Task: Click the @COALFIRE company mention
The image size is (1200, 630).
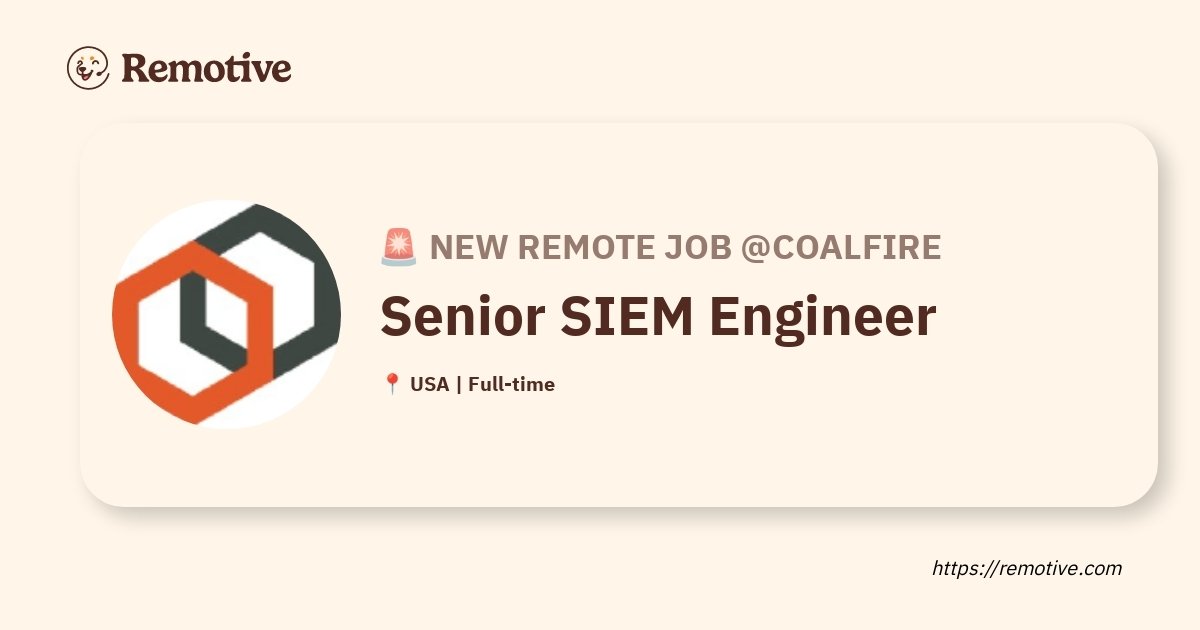Action: (841, 247)
